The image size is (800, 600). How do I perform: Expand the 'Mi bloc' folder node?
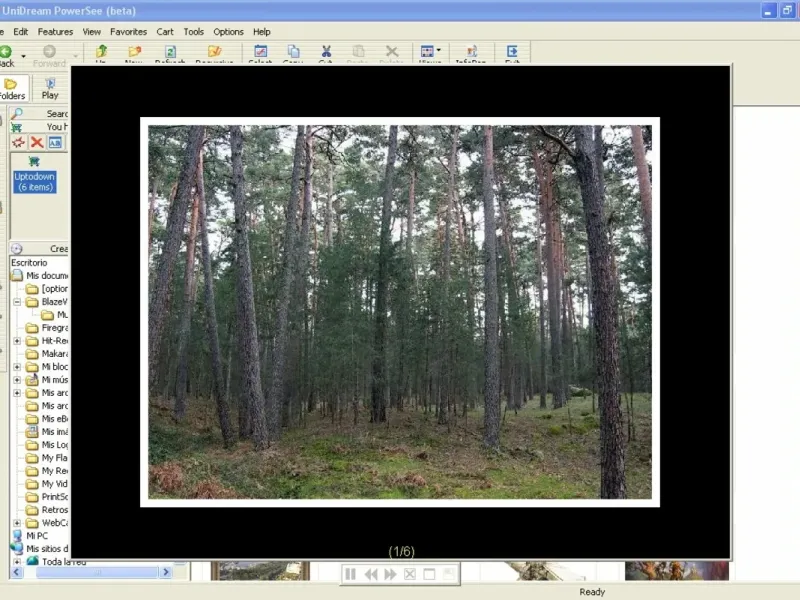coord(17,366)
